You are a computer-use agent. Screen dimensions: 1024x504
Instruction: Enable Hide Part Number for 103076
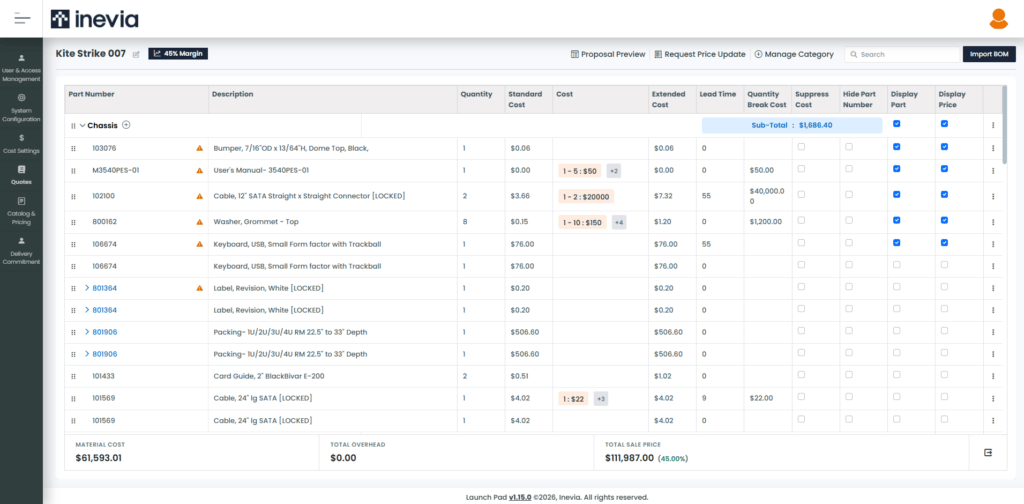[x=849, y=147]
